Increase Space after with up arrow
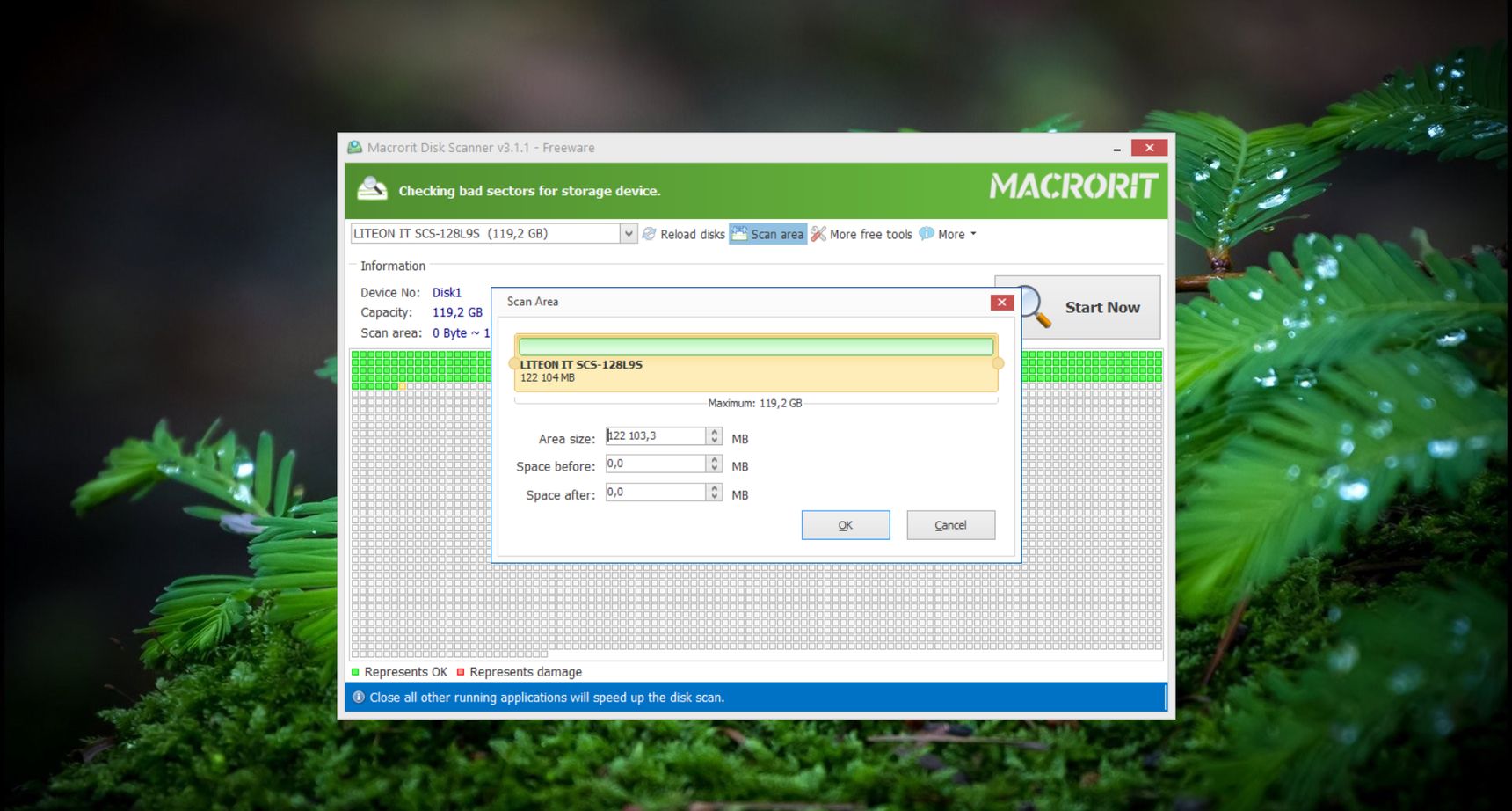Screen dimensions: 1512x811 click(x=715, y=488)
